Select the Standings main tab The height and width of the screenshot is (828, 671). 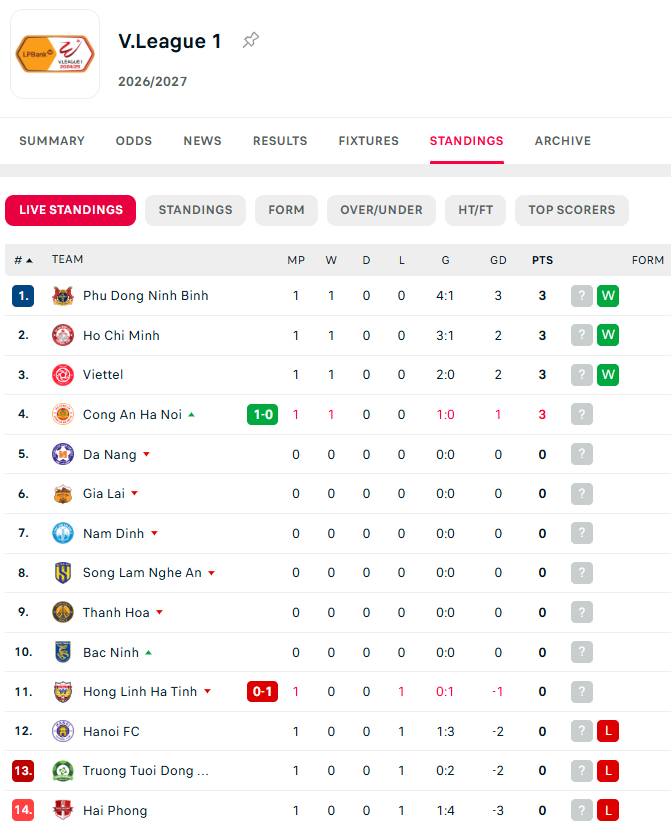click(x=467, y=141)
